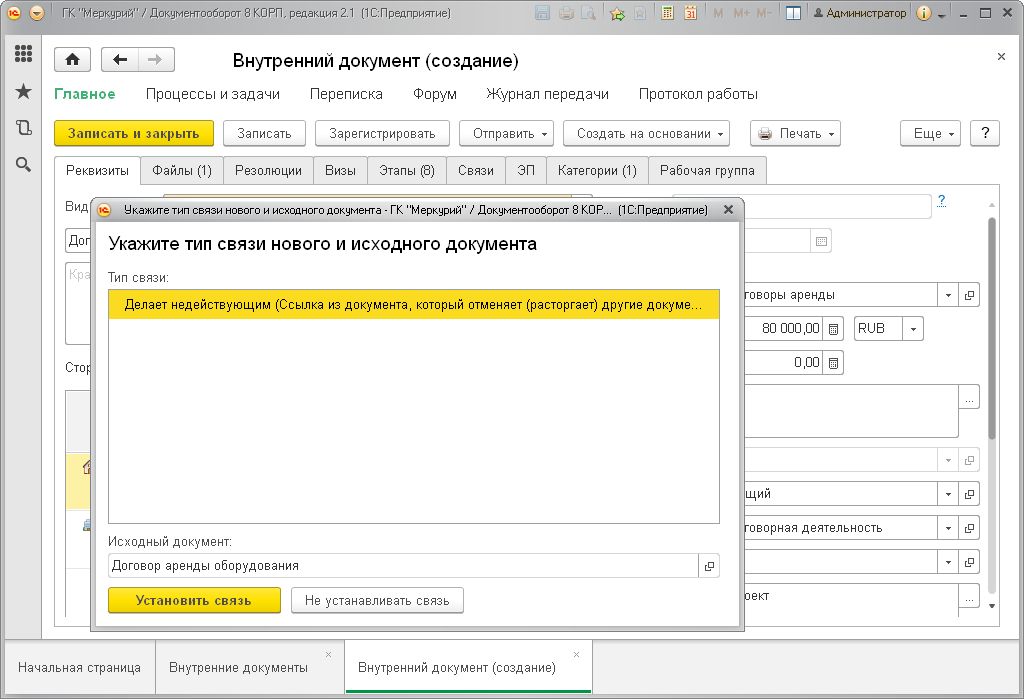Open the calendar icon in title bar
This screenshot has width=1024, height=699.
coord(690,13)
